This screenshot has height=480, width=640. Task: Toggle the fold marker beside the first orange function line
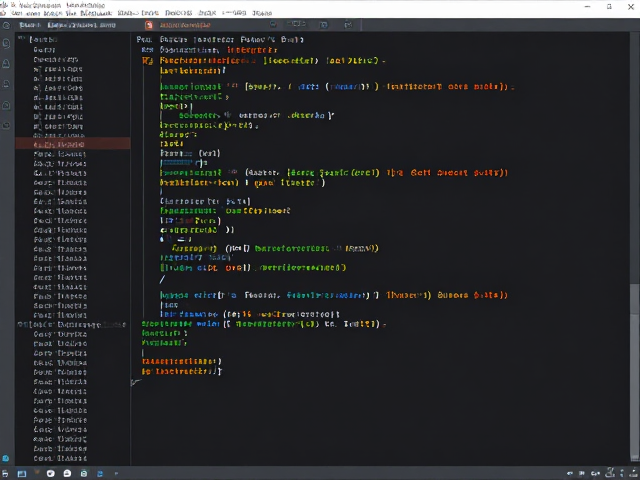point(147,61)
